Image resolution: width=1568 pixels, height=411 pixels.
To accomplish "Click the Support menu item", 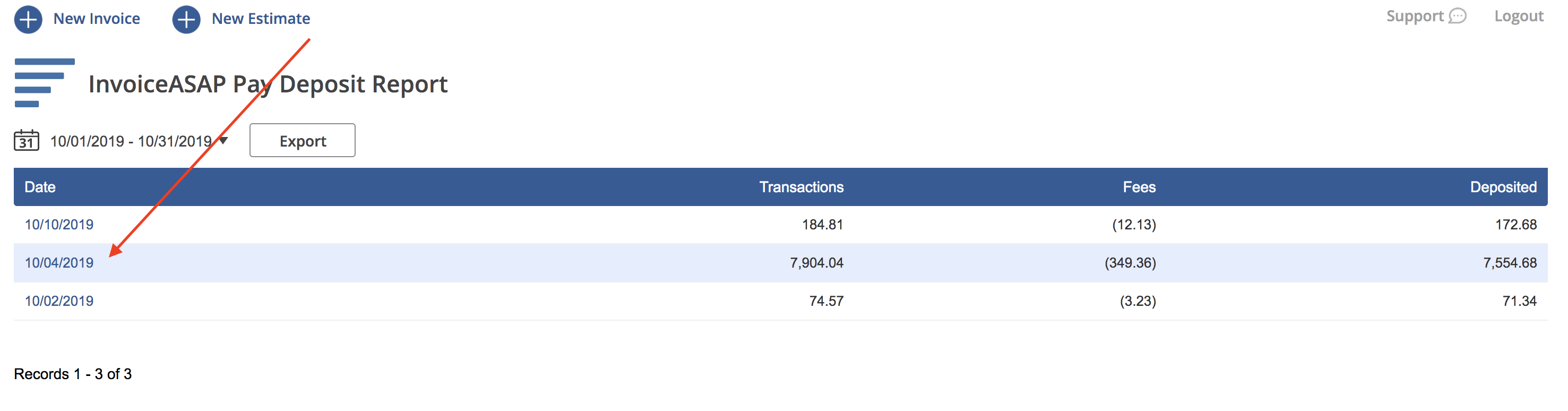I will tap(1415, 16).
